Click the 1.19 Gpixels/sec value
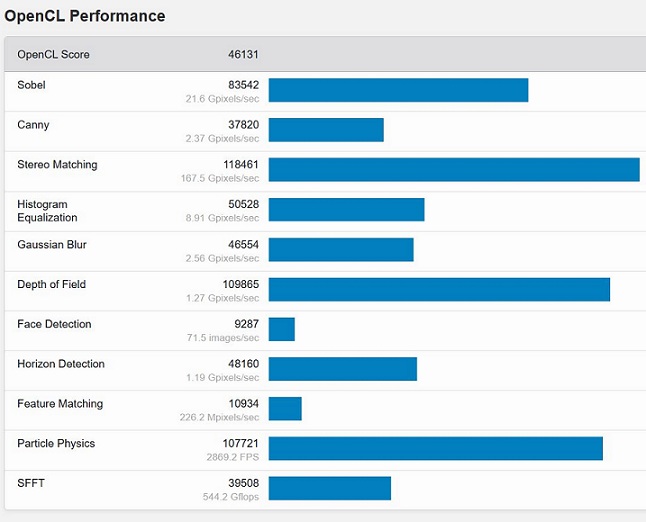Screen dimensions: 646x522 tap(222, 377)
